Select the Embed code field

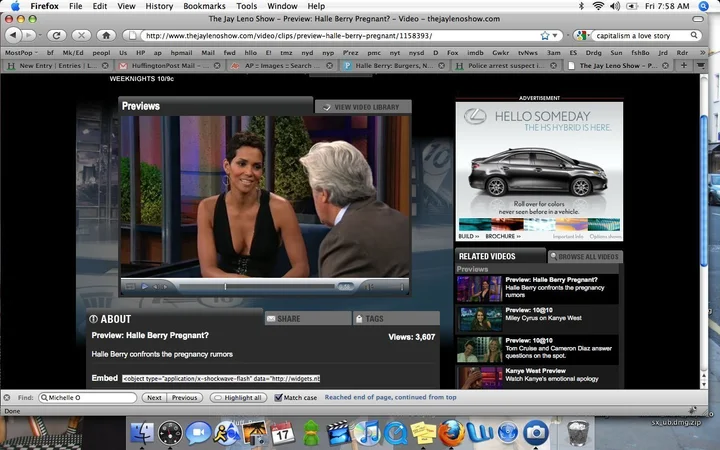tap(221, 378)
